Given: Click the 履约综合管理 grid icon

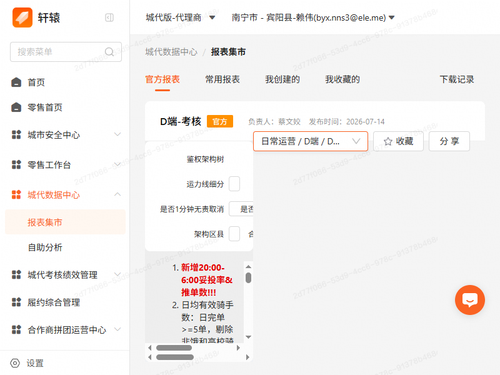Looking at the screenshot, I should [16, 302].
